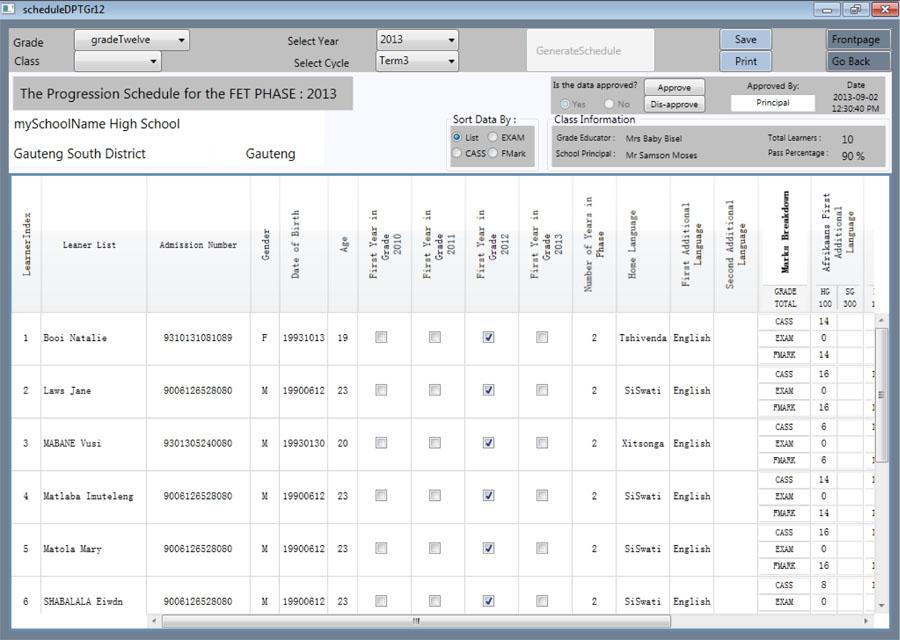Select the No radio for data approved

click(609, 102)
